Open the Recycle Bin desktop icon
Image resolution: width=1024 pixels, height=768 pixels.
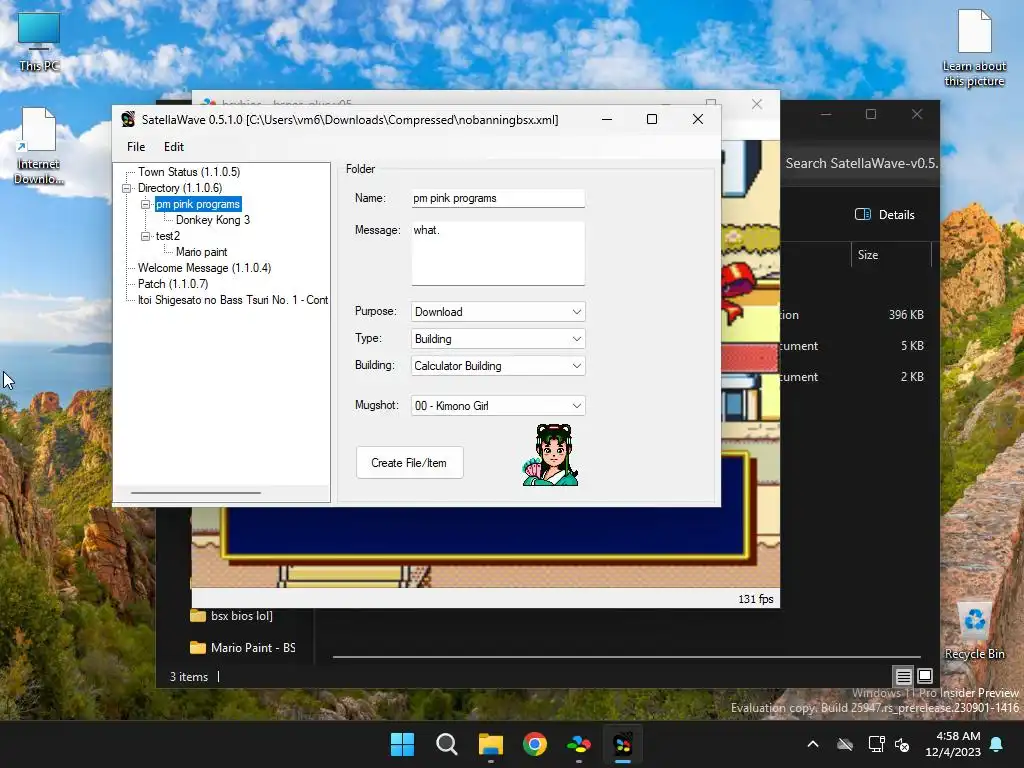click(974, 632)
